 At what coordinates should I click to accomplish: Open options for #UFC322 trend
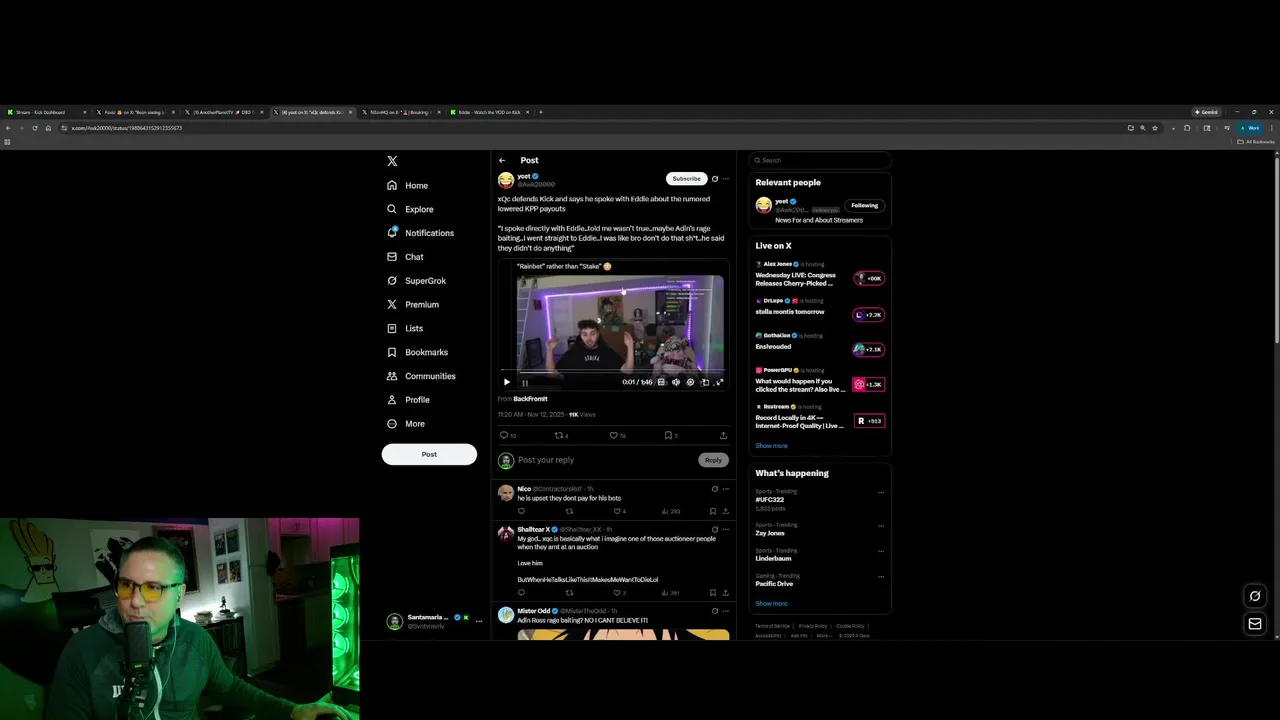[881, 492]
